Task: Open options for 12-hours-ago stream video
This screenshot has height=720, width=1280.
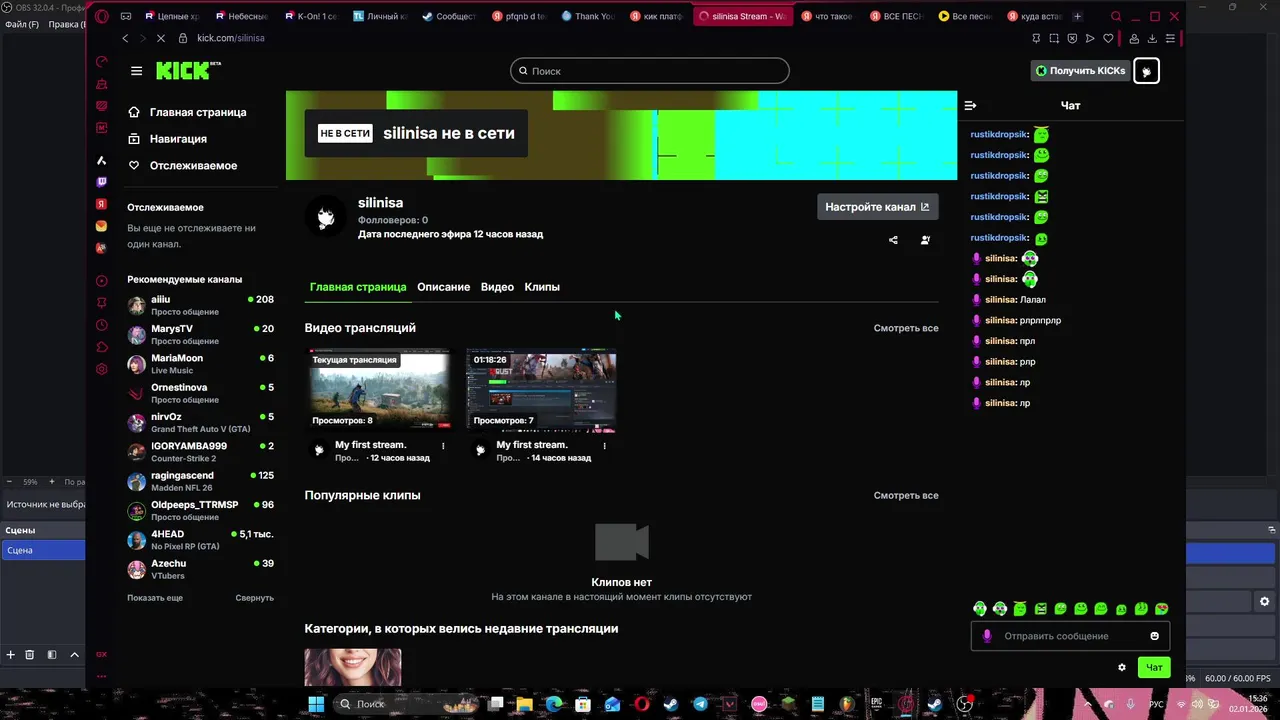Action: coord(443,446)
